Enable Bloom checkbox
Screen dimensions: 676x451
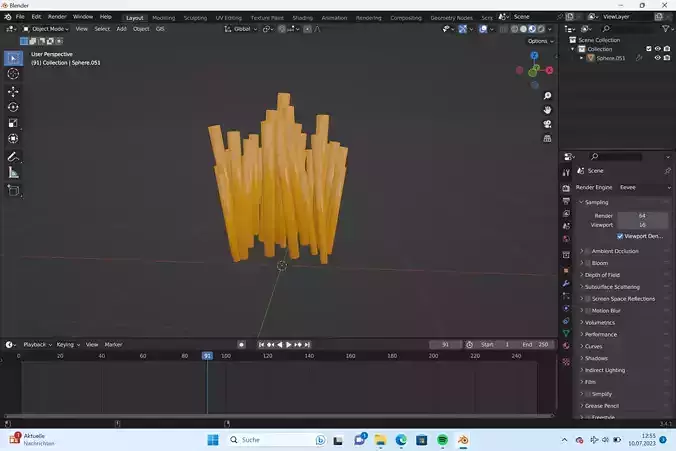[x=587, y=263]
